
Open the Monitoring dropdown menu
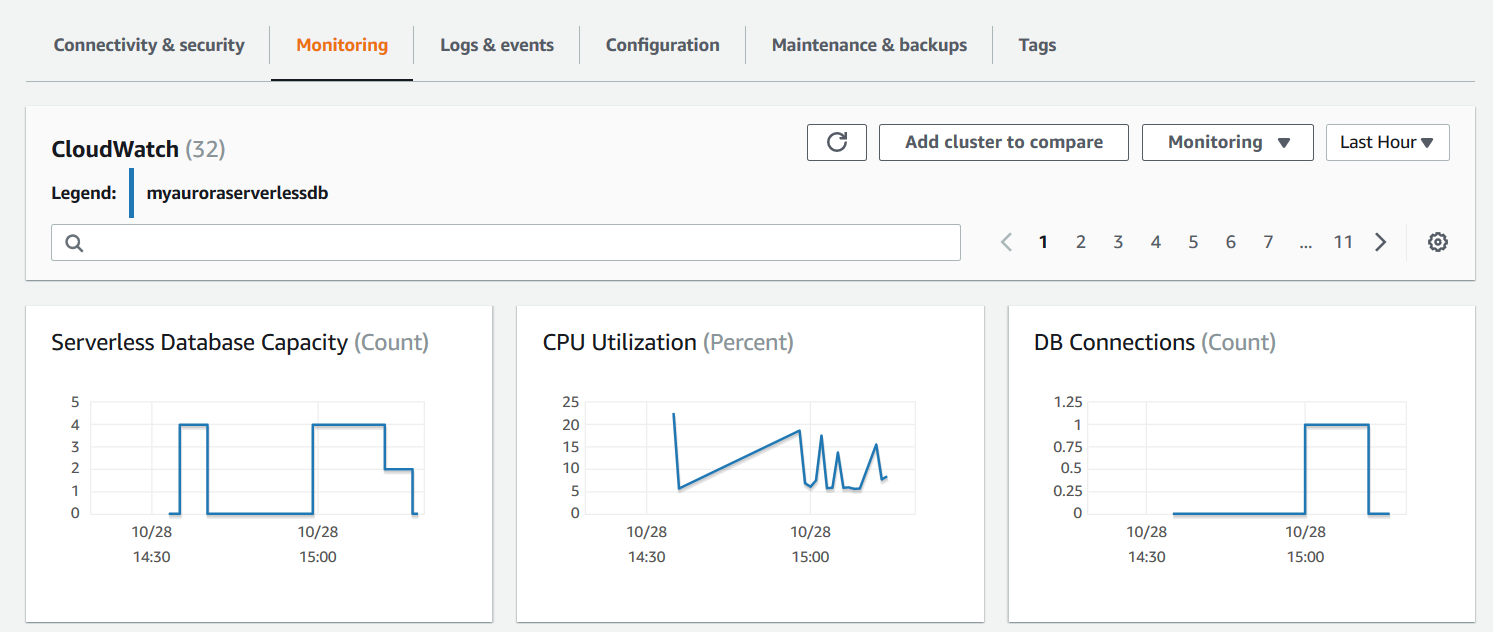(x=1226, y=142)
